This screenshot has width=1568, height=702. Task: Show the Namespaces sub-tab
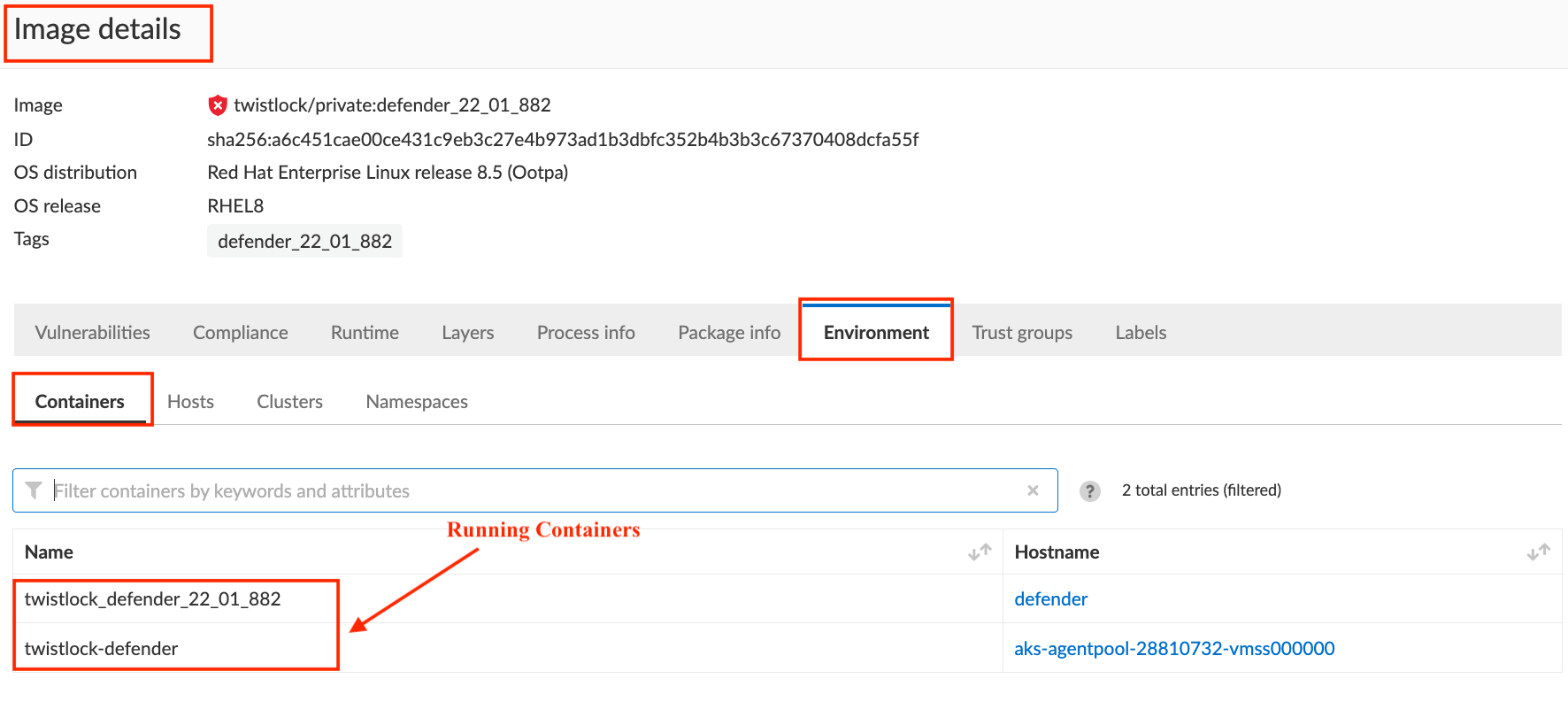(417, 402)
